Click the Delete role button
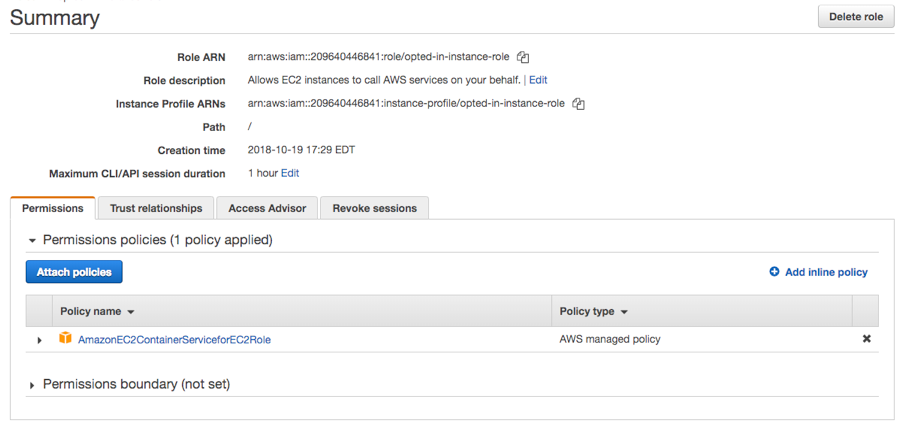Viewport: 899px width, 429px height. (x=856, y=17)
